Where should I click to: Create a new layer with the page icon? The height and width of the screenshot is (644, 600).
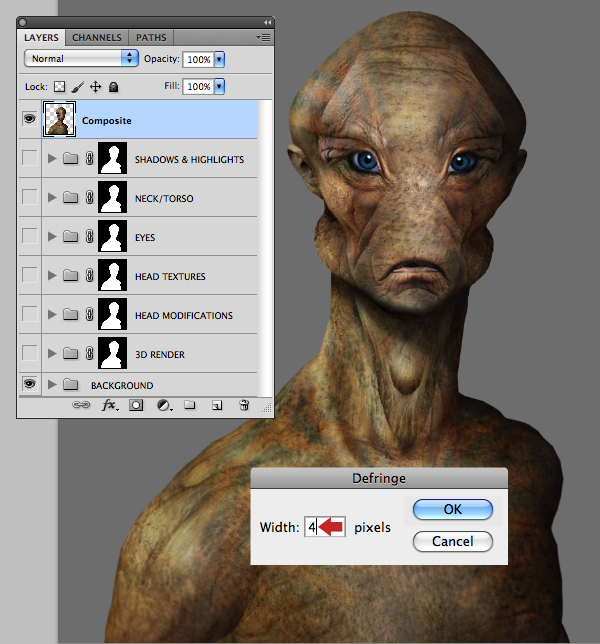(217, 405)
